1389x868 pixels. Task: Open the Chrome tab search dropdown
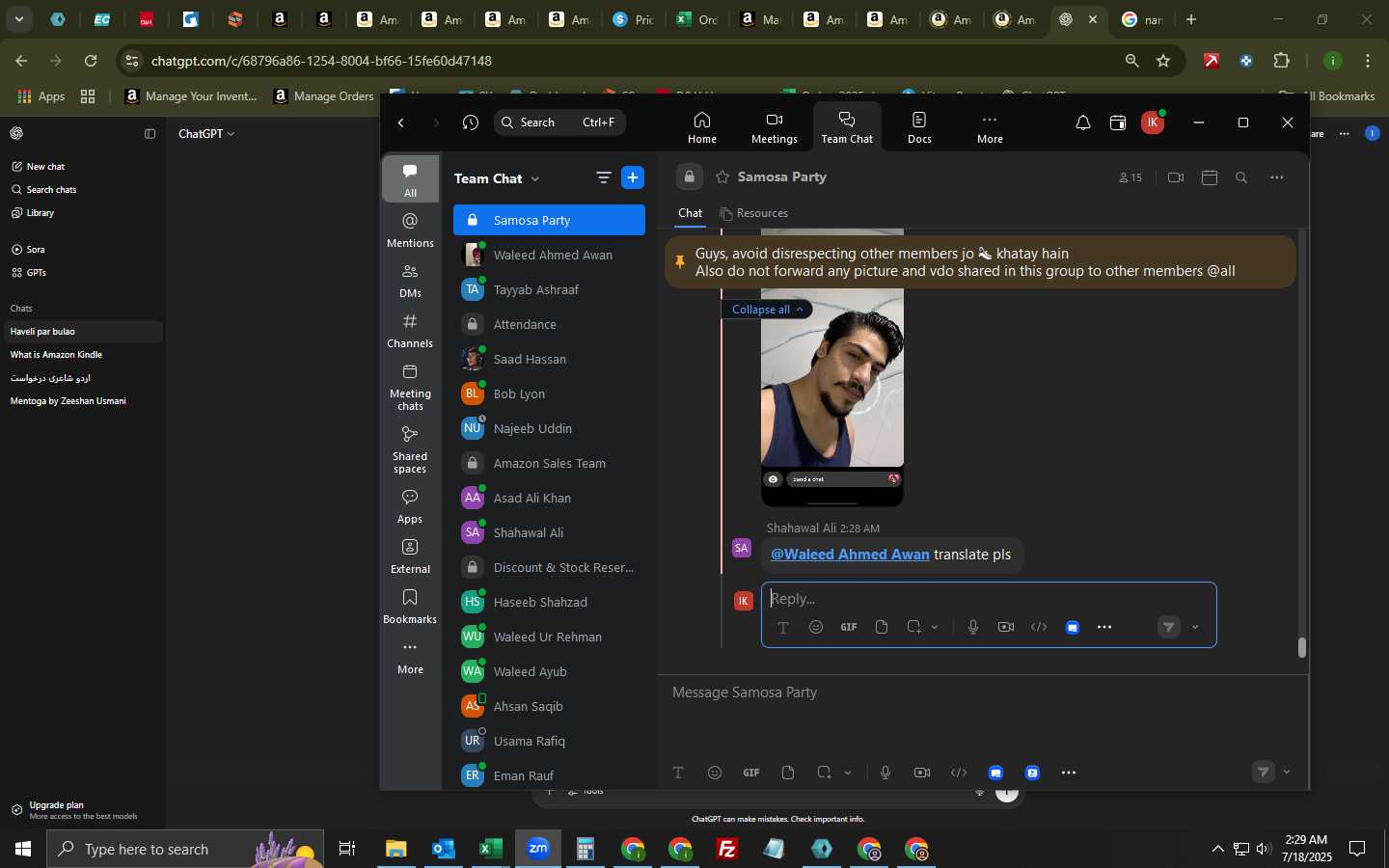18,19
